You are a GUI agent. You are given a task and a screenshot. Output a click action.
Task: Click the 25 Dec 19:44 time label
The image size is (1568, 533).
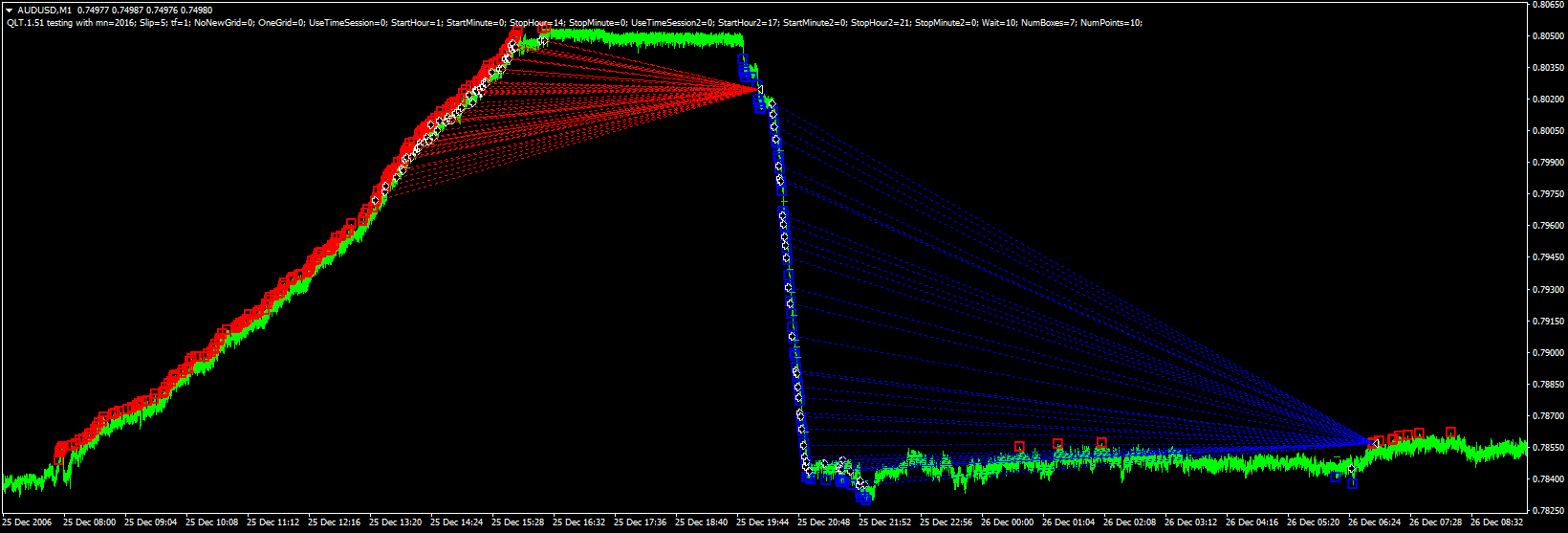(763, 522)
